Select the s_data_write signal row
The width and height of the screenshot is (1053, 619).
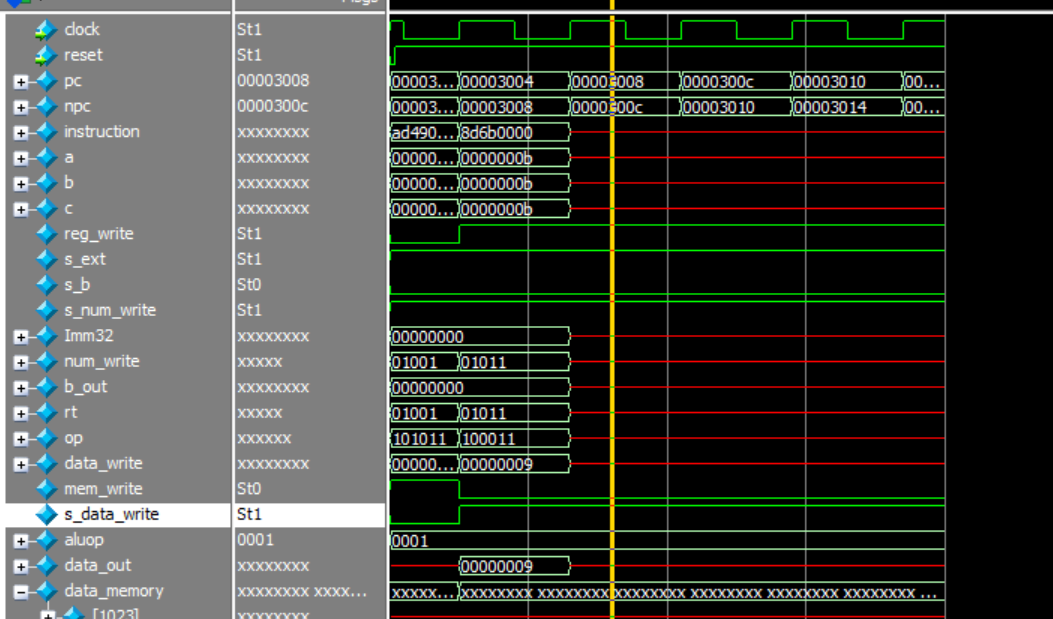point(118,515)
